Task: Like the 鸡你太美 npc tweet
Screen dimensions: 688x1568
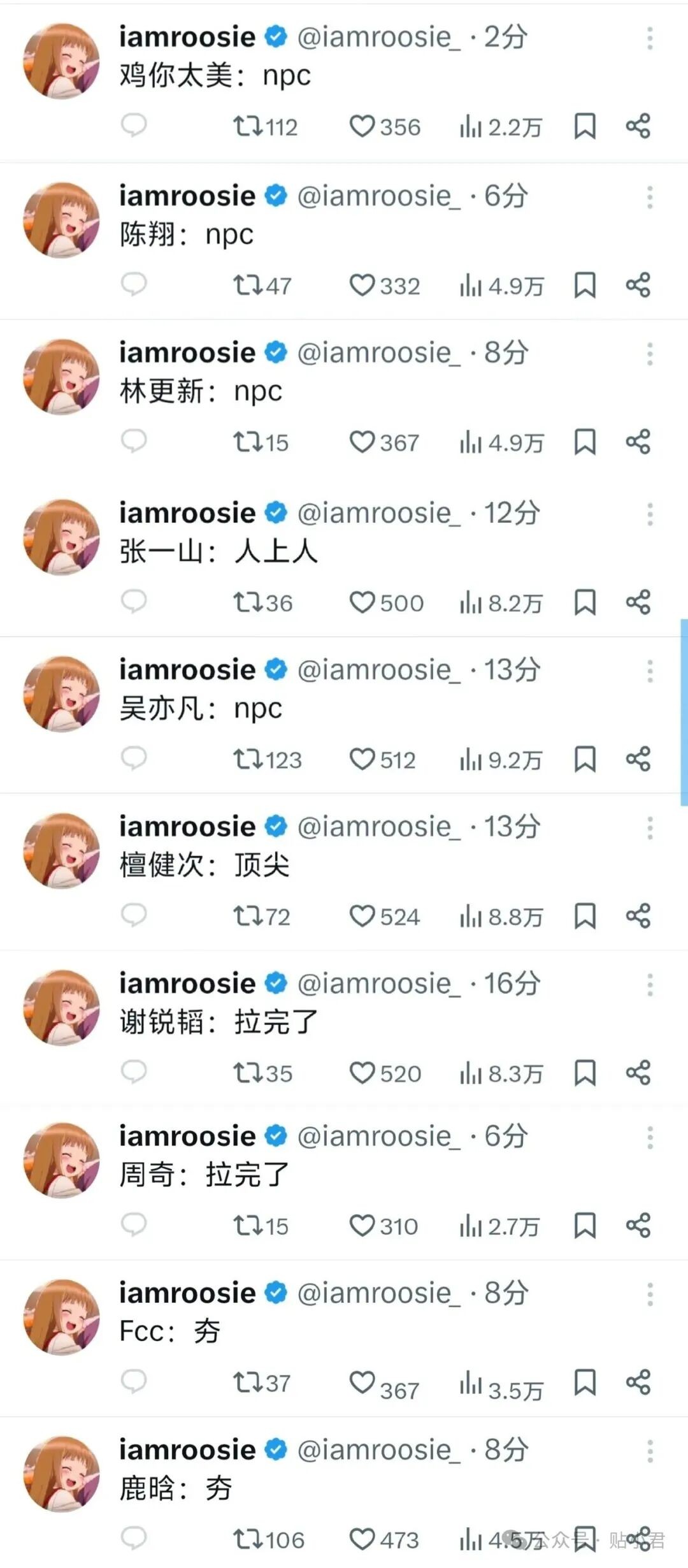Action: (x=385, y=127)
